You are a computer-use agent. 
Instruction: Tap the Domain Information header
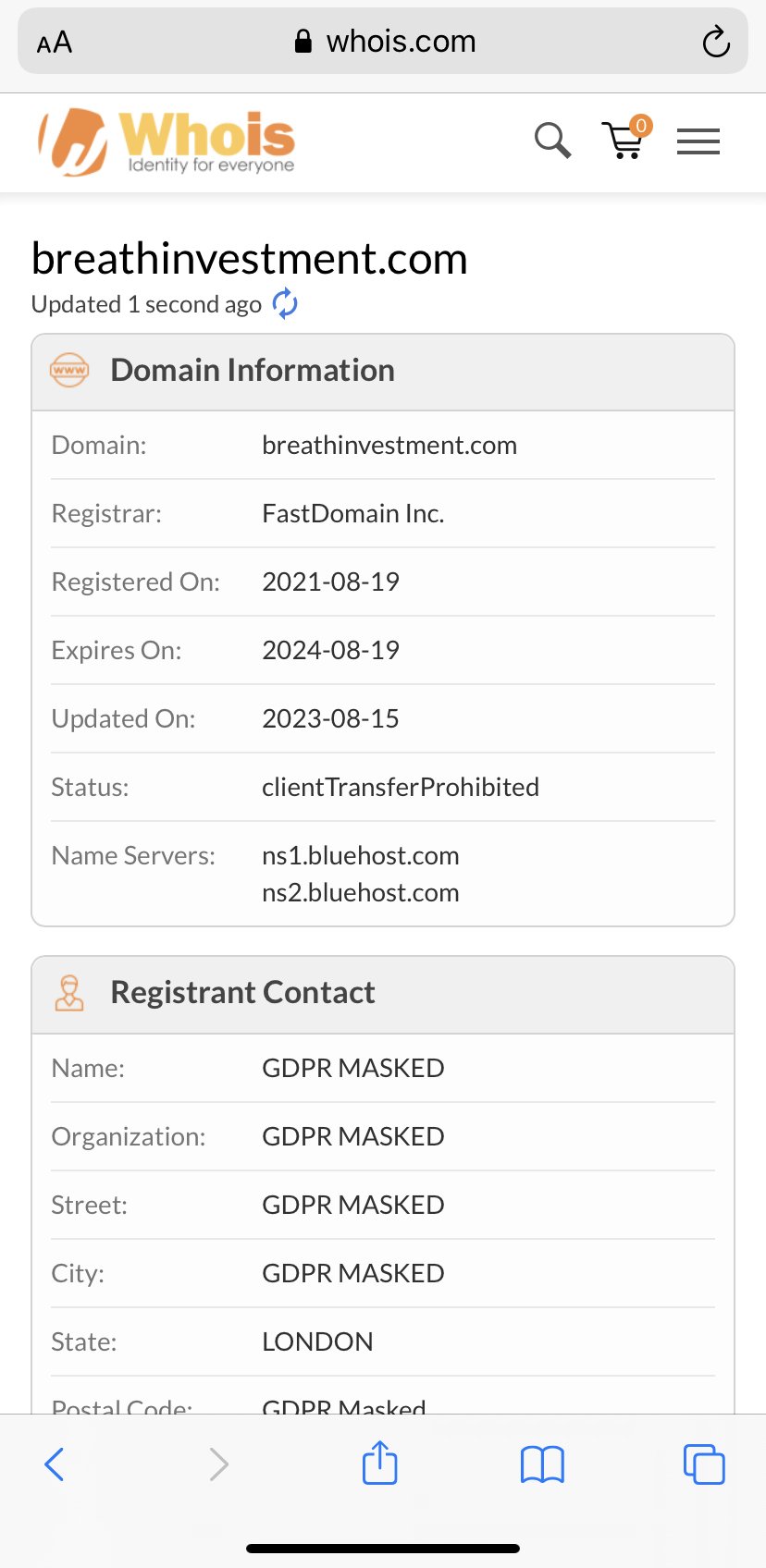[x=252, y=371]
